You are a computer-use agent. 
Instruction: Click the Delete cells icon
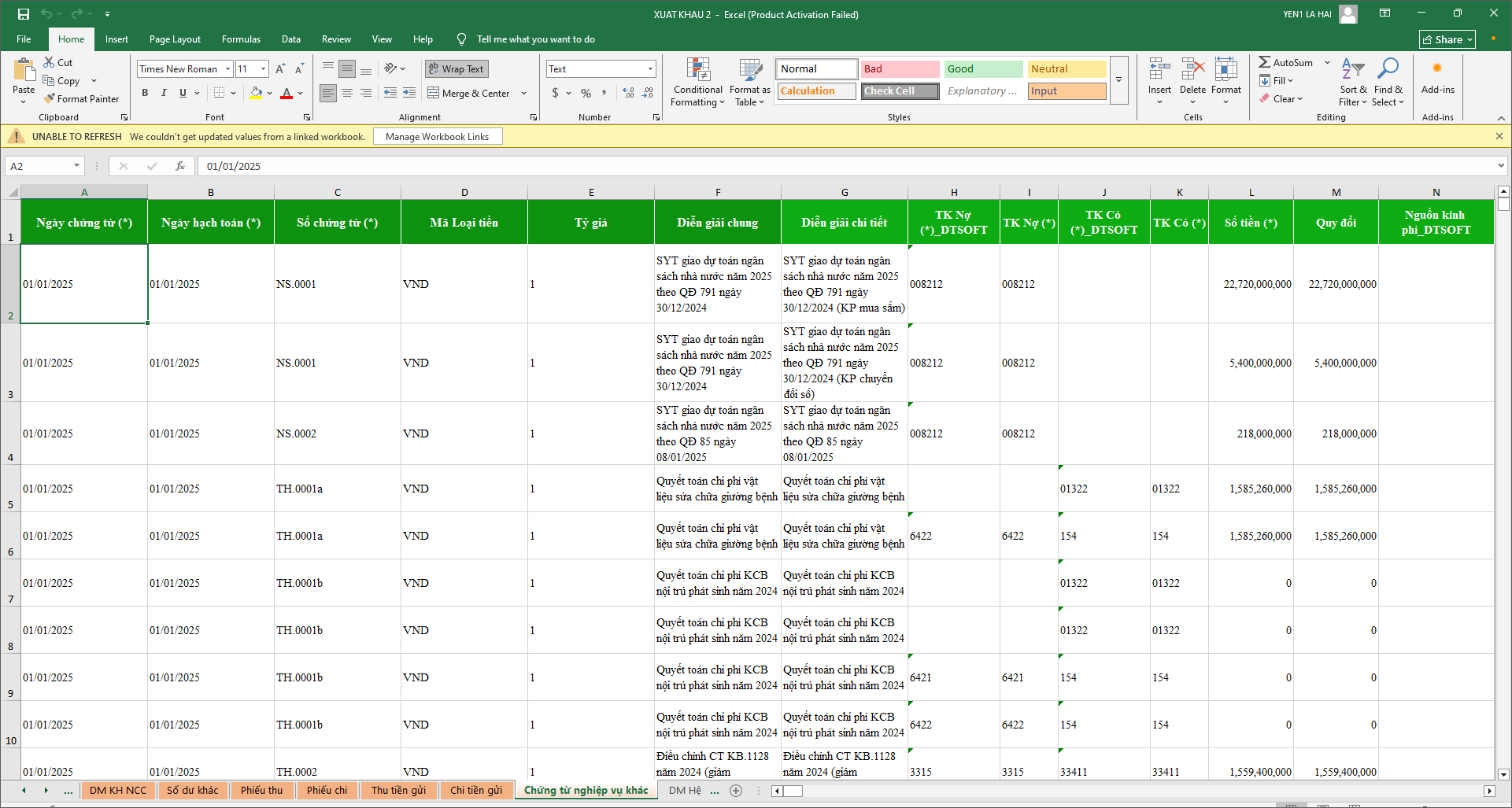tap(1192, 70)
